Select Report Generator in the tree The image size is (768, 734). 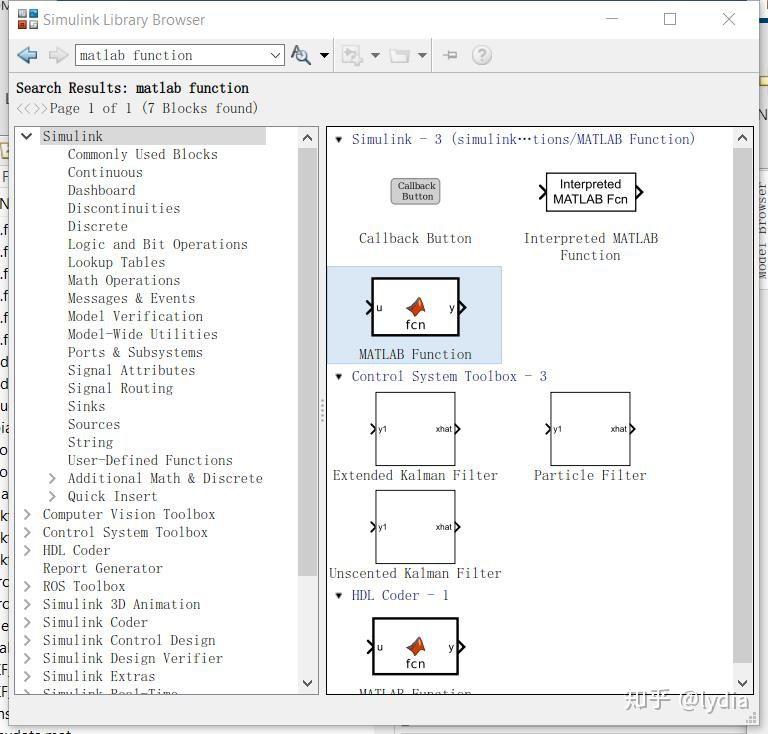(x=102, y=568)
